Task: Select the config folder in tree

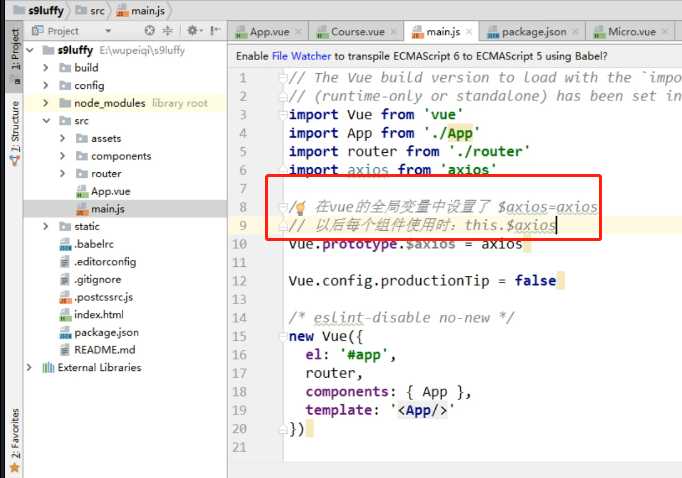Action: click(x=89, y=85)
